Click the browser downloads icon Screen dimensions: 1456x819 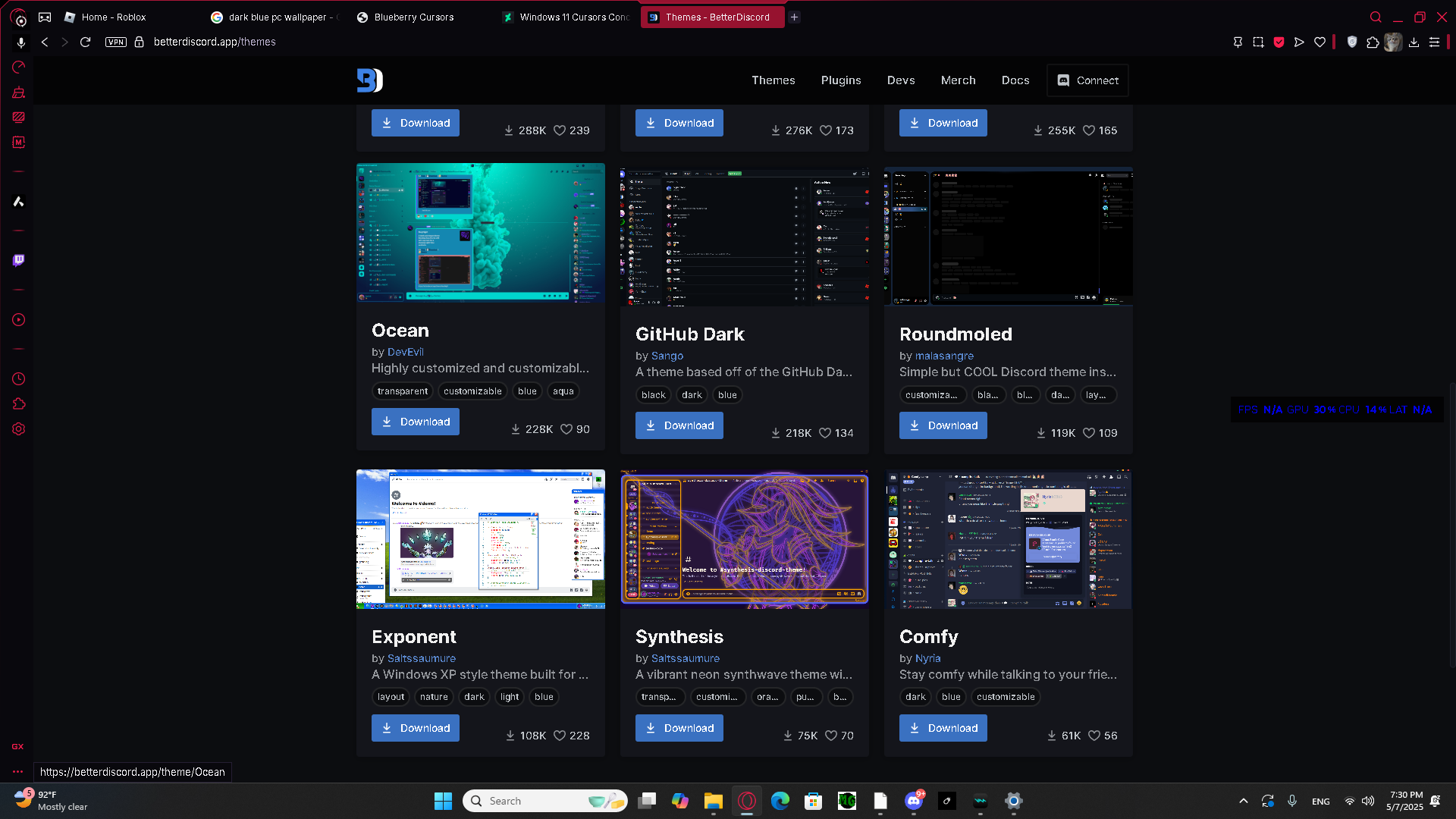1414,42
